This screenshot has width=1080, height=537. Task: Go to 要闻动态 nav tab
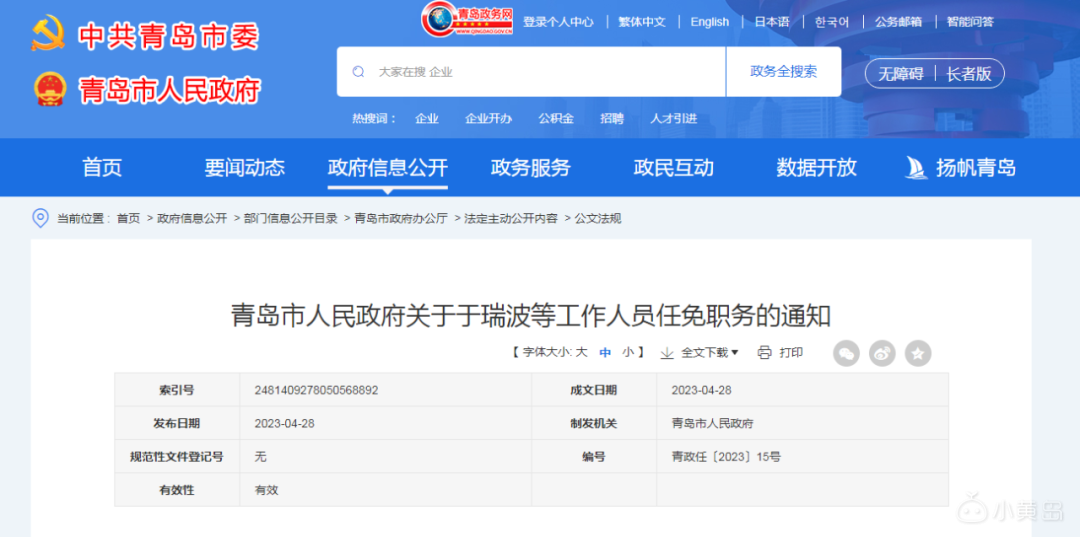click(x=244, y=168)
